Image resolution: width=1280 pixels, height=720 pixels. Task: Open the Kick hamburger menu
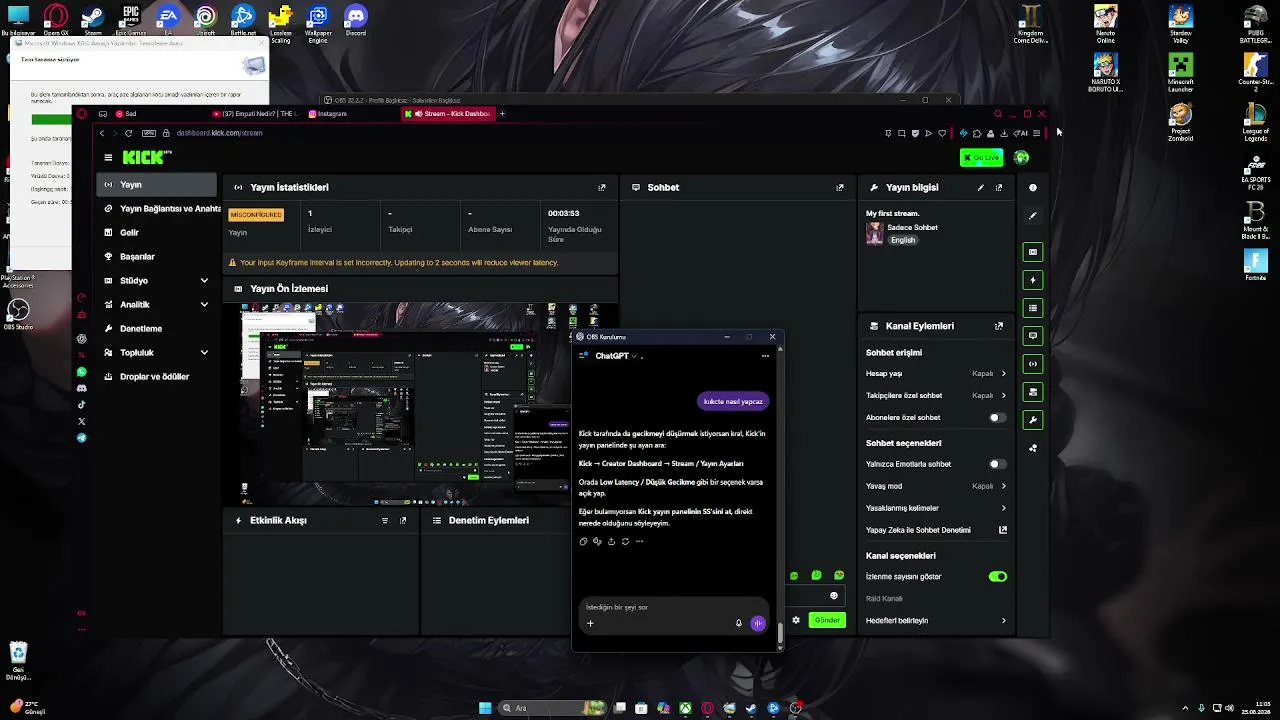pos(108,157)
